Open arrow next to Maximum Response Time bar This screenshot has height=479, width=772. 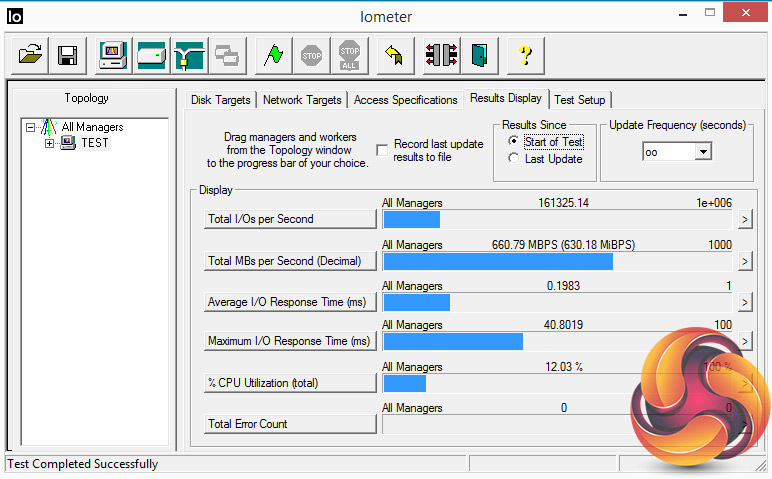tap(744, 341)
